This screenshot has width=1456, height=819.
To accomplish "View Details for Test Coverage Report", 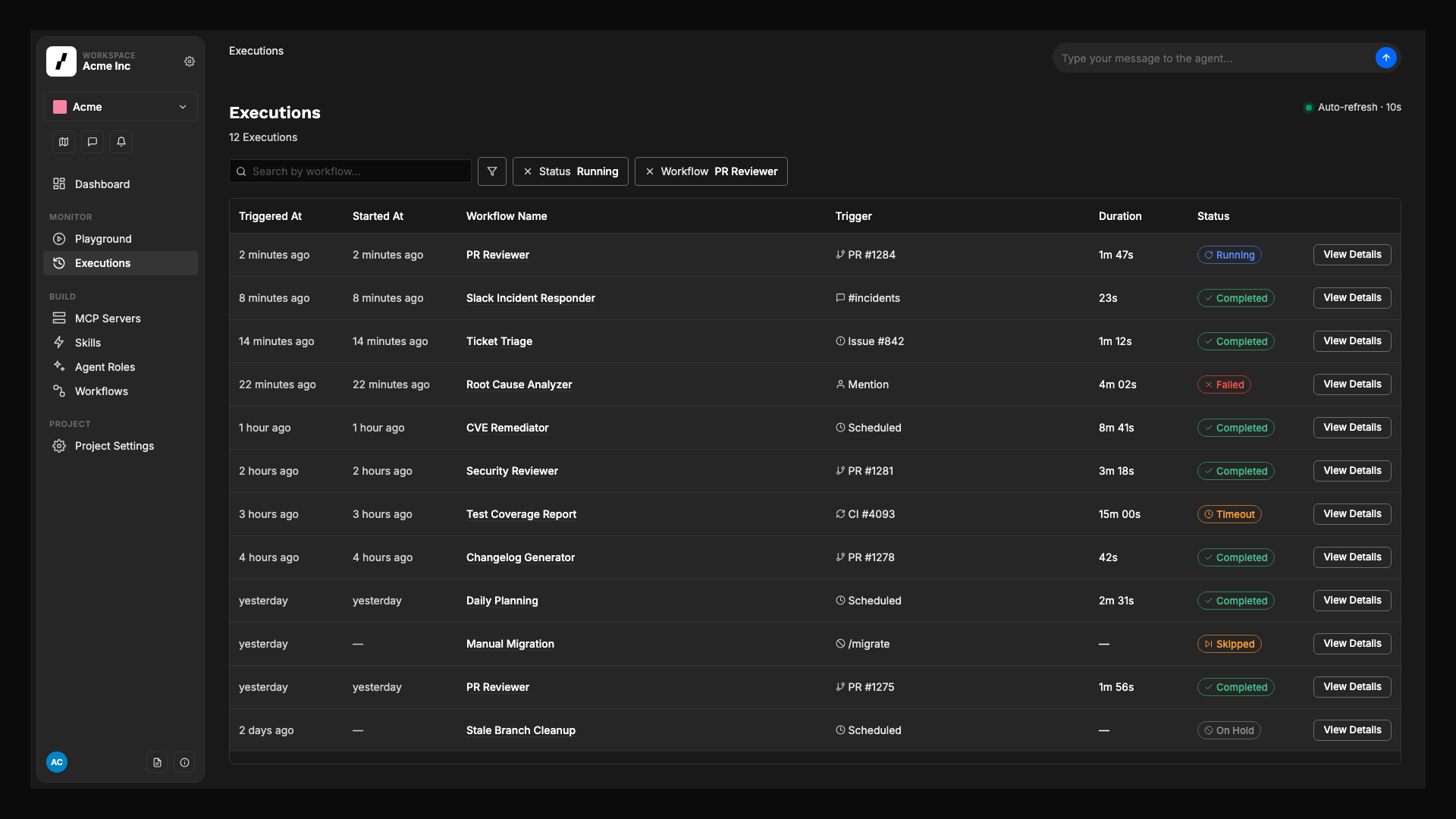I will pos(1352,514).
